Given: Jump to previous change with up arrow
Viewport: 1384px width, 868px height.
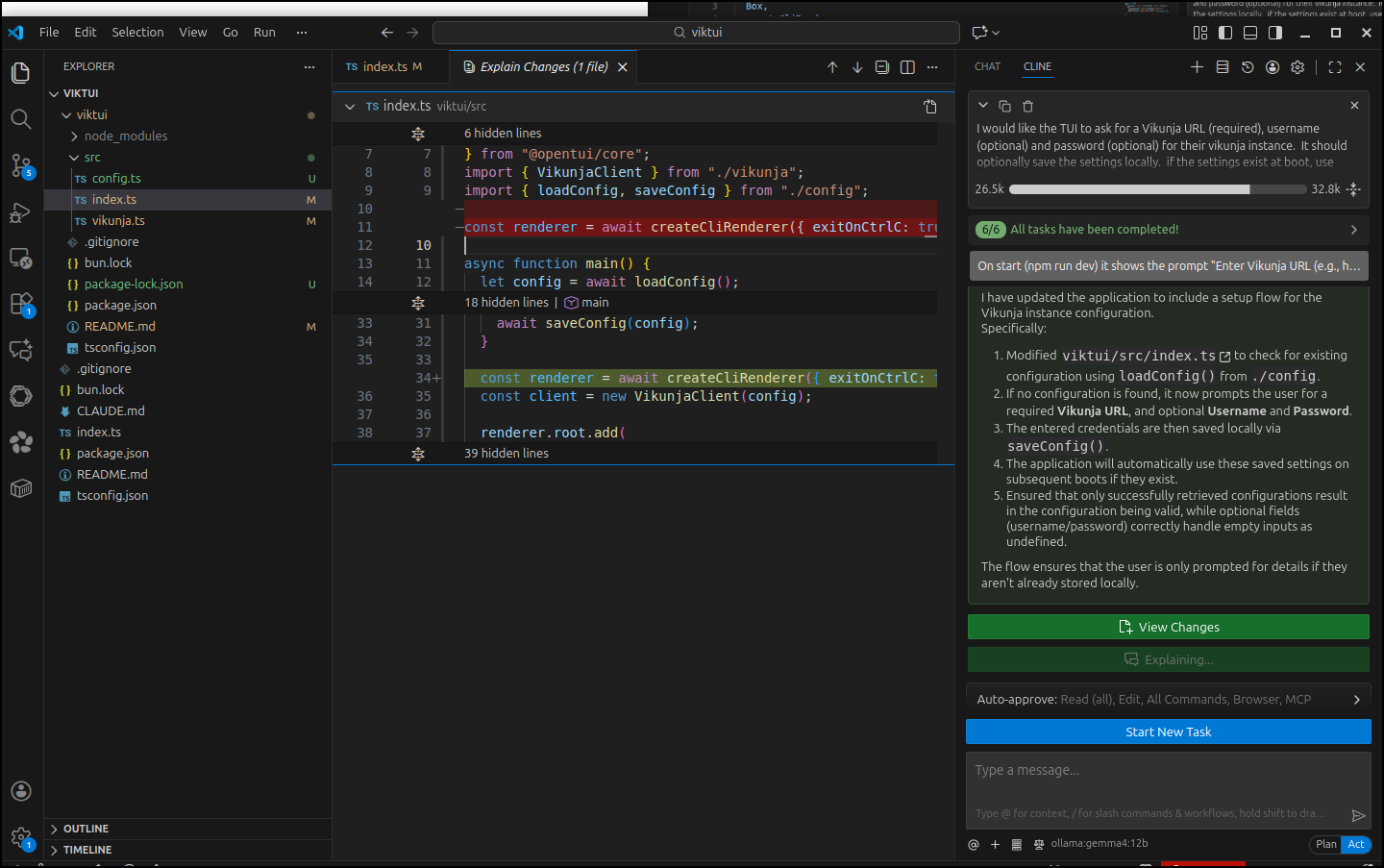Looking at the screenshot, I should 832,67.
